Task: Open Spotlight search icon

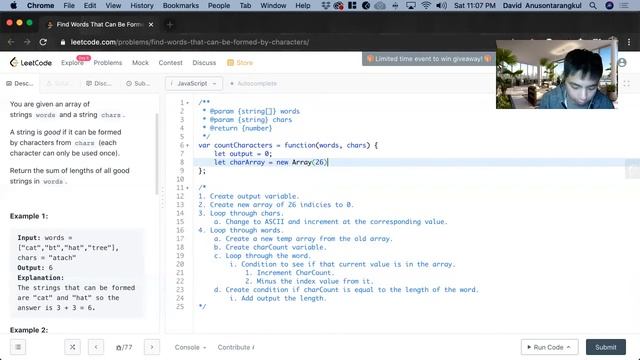Action: pyautogui.click(x=593, y=5)
